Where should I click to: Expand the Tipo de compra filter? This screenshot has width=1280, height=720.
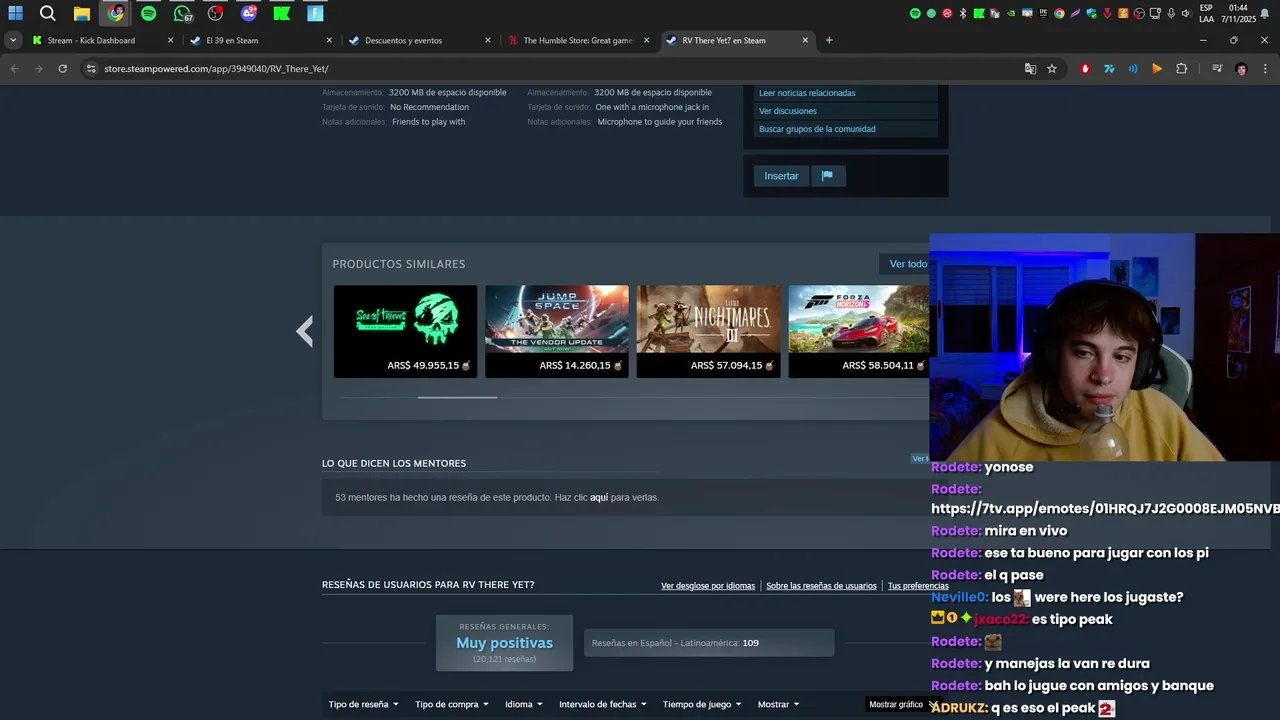coord(452,704)
